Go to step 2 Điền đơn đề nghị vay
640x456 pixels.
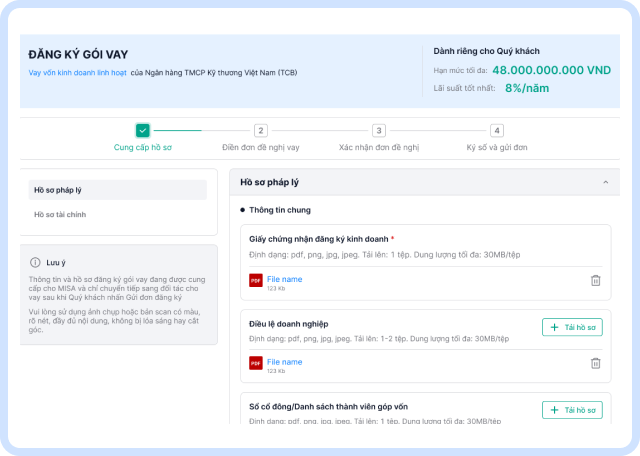261,130
